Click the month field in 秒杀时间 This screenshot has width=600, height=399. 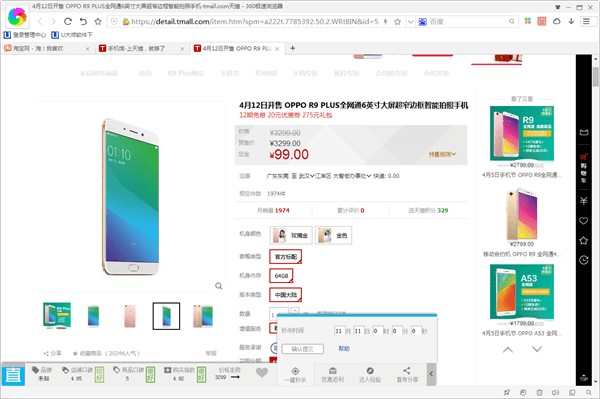pyautogui.click(x=339, y=331)
